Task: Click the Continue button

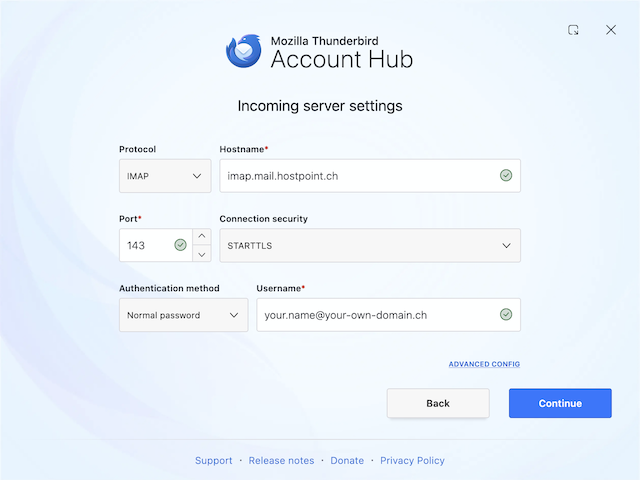Action: click(x=560, y=403)
